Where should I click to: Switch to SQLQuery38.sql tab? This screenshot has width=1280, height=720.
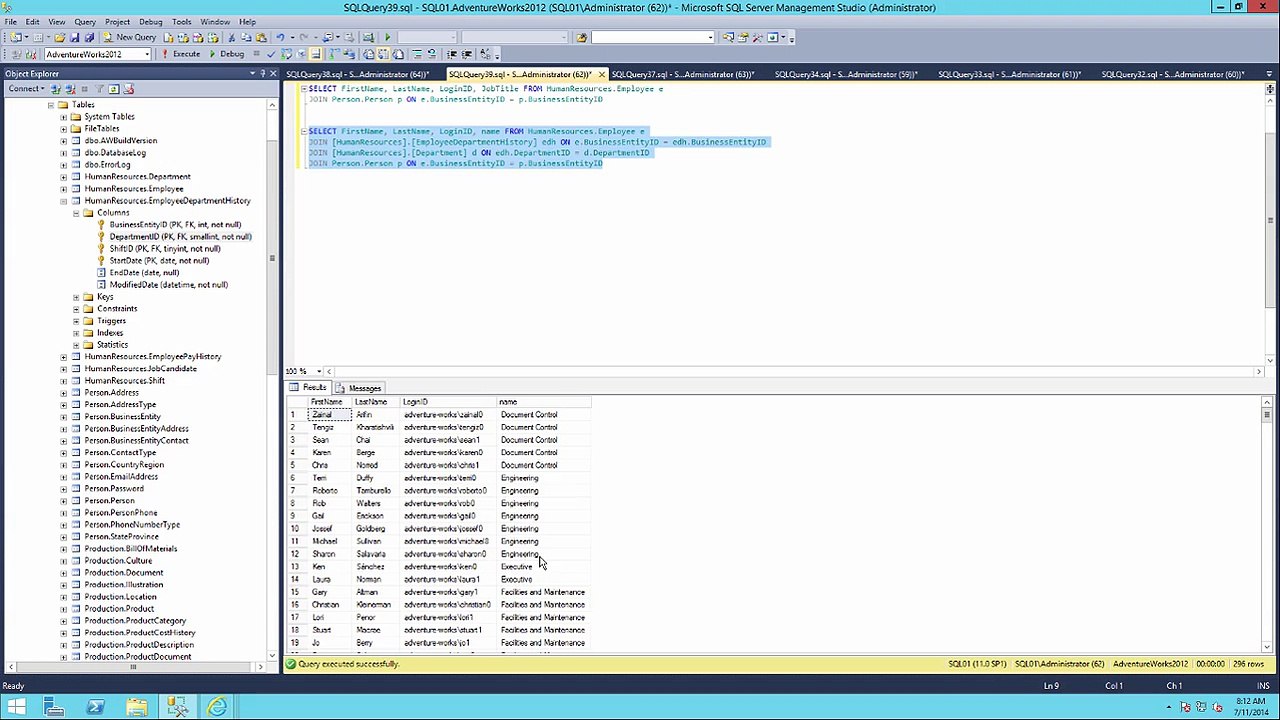[357, 74]
